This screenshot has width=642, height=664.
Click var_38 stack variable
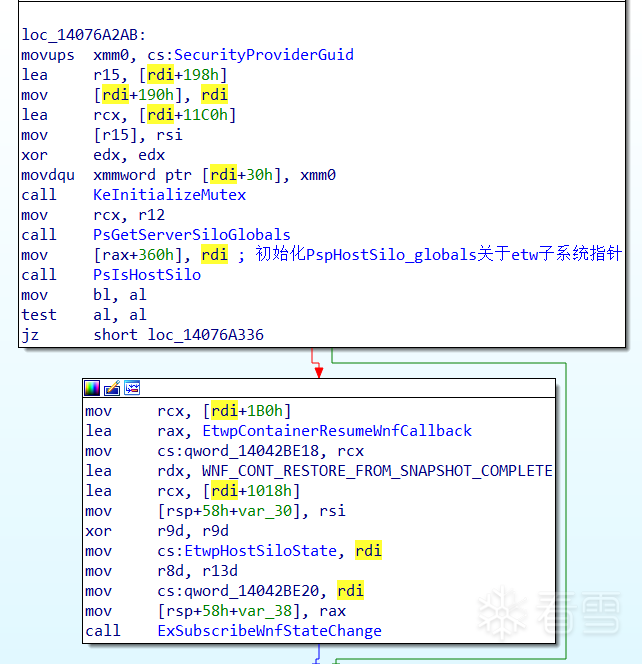266,611
